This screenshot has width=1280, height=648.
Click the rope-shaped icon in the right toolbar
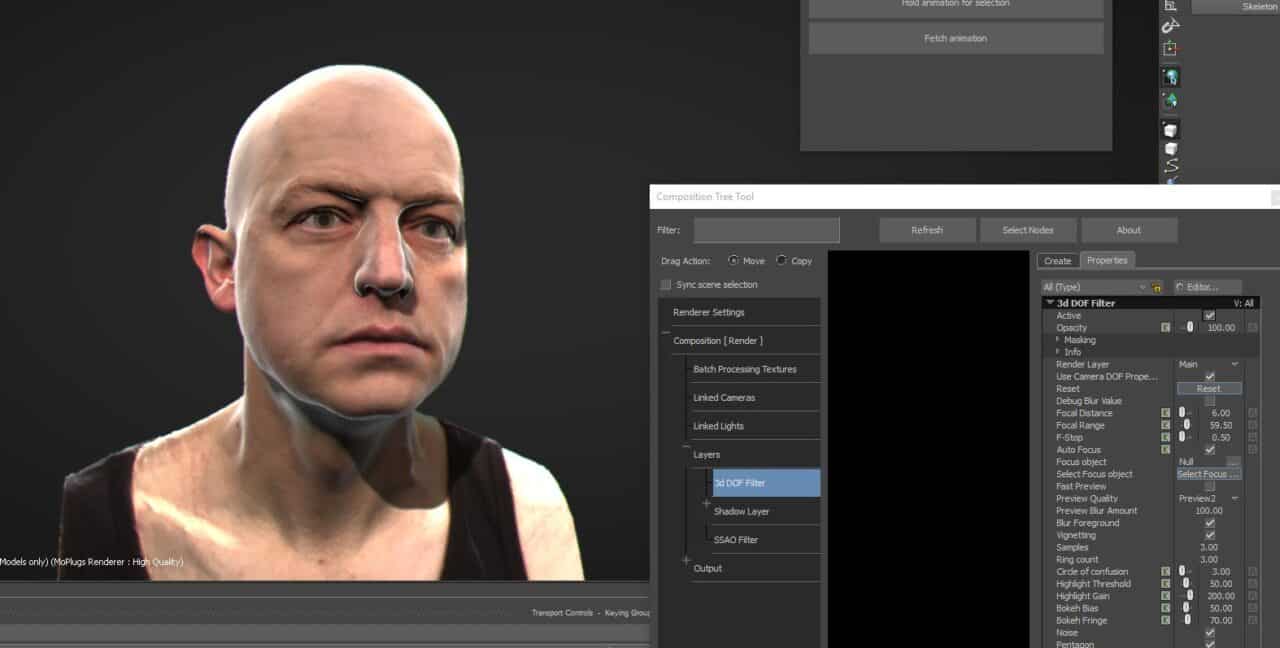click(1170, 26)
